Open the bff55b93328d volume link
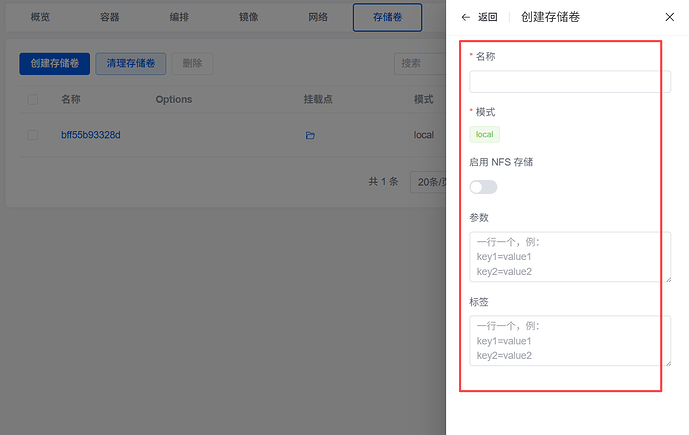Screen dimensions: 689x435 point(90,135)
